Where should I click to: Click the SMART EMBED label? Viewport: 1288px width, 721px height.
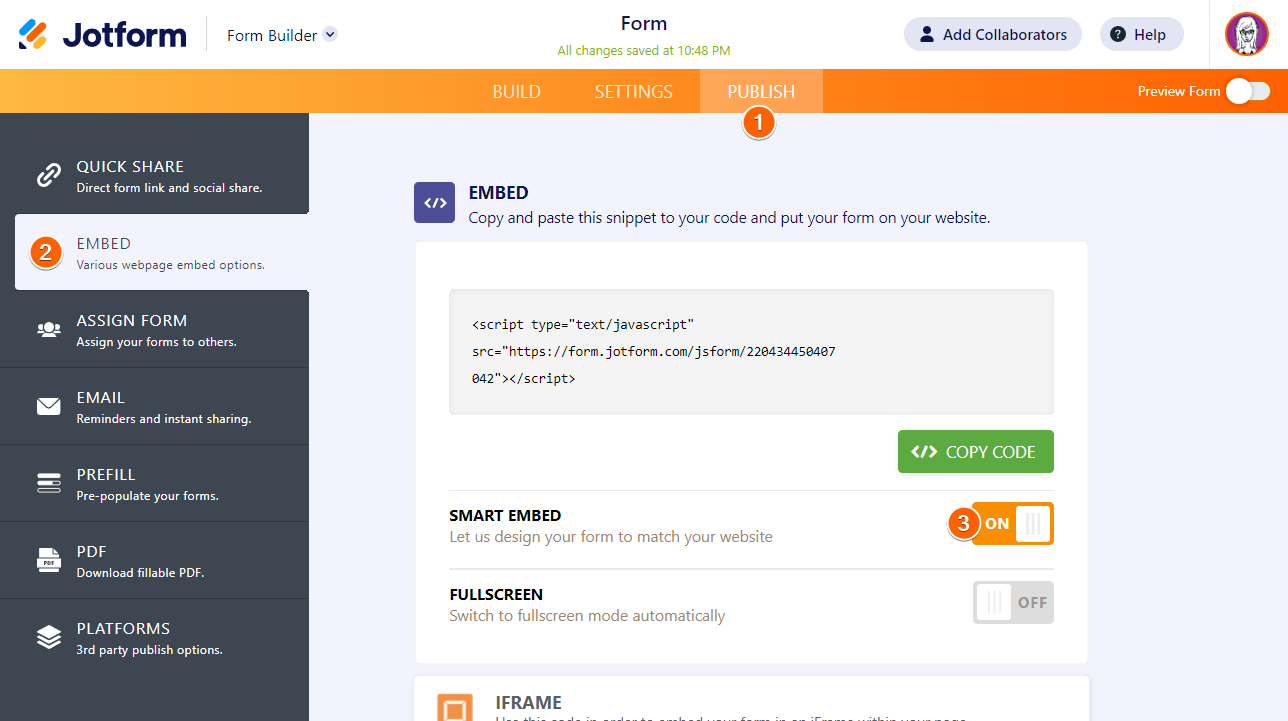coord(505,516)
